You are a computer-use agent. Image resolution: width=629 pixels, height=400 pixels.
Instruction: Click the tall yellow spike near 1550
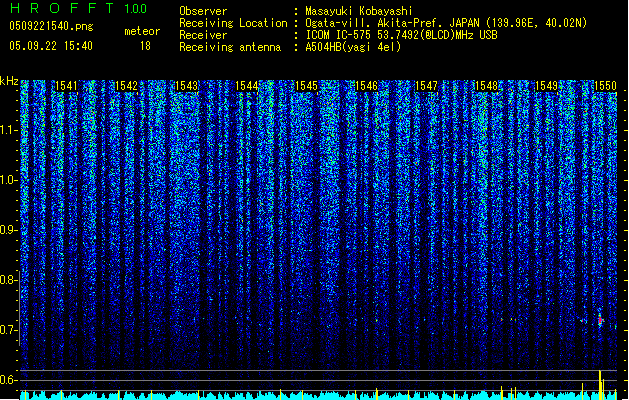coord(600,385)
